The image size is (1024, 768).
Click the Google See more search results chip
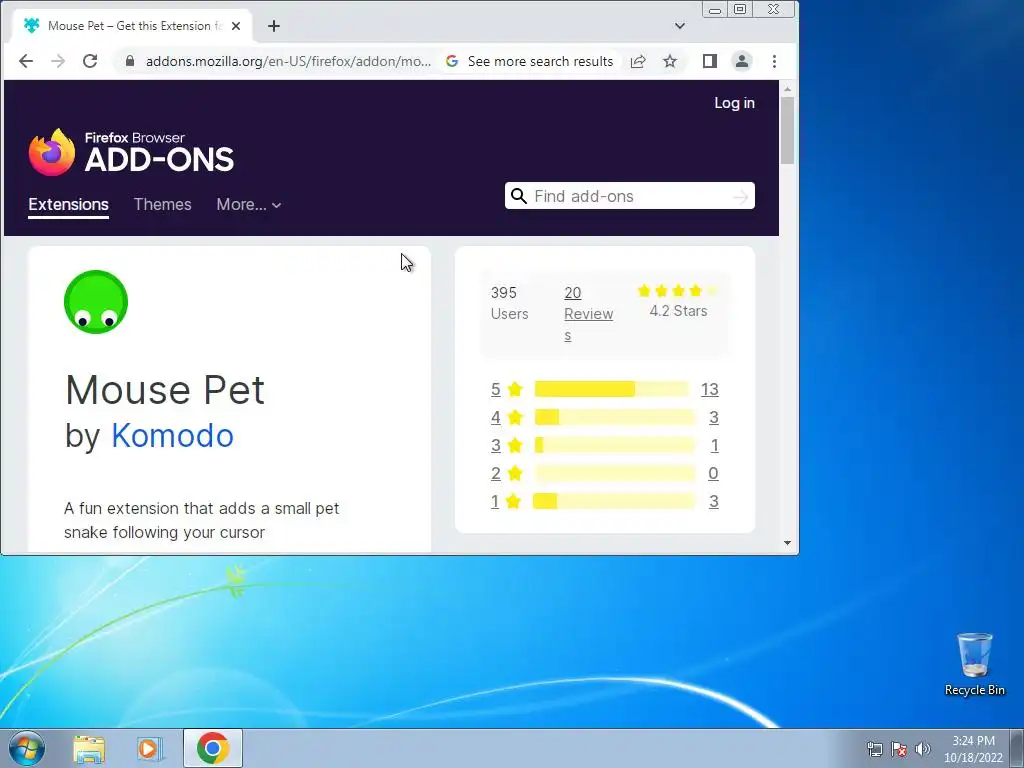pos(530,61)
